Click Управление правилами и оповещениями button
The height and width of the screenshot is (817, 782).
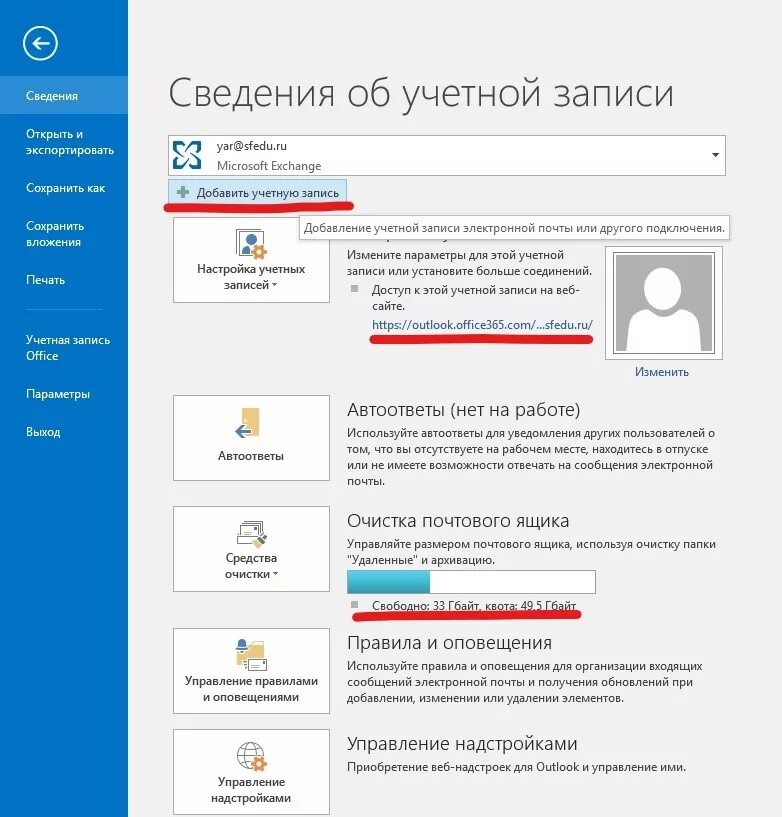(251, 671)
